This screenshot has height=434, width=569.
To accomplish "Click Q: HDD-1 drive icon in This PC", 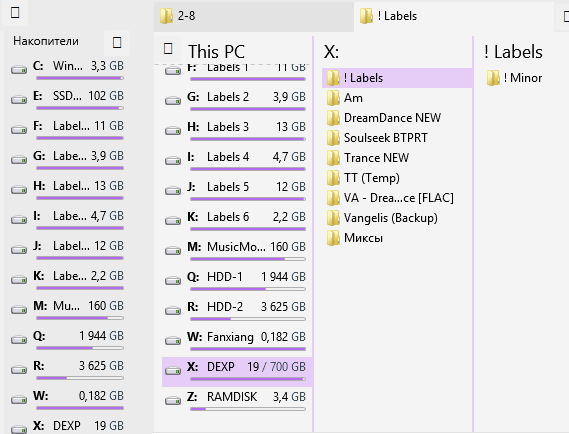I will 173,281.
